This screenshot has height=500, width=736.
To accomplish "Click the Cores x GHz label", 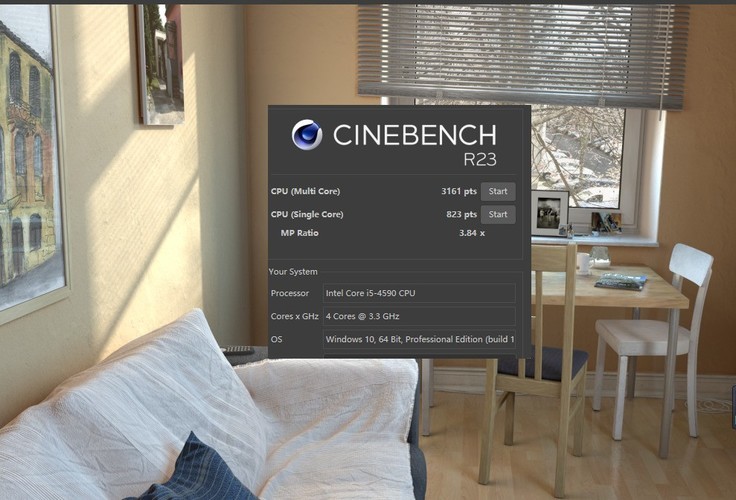I will coord(294,316).
